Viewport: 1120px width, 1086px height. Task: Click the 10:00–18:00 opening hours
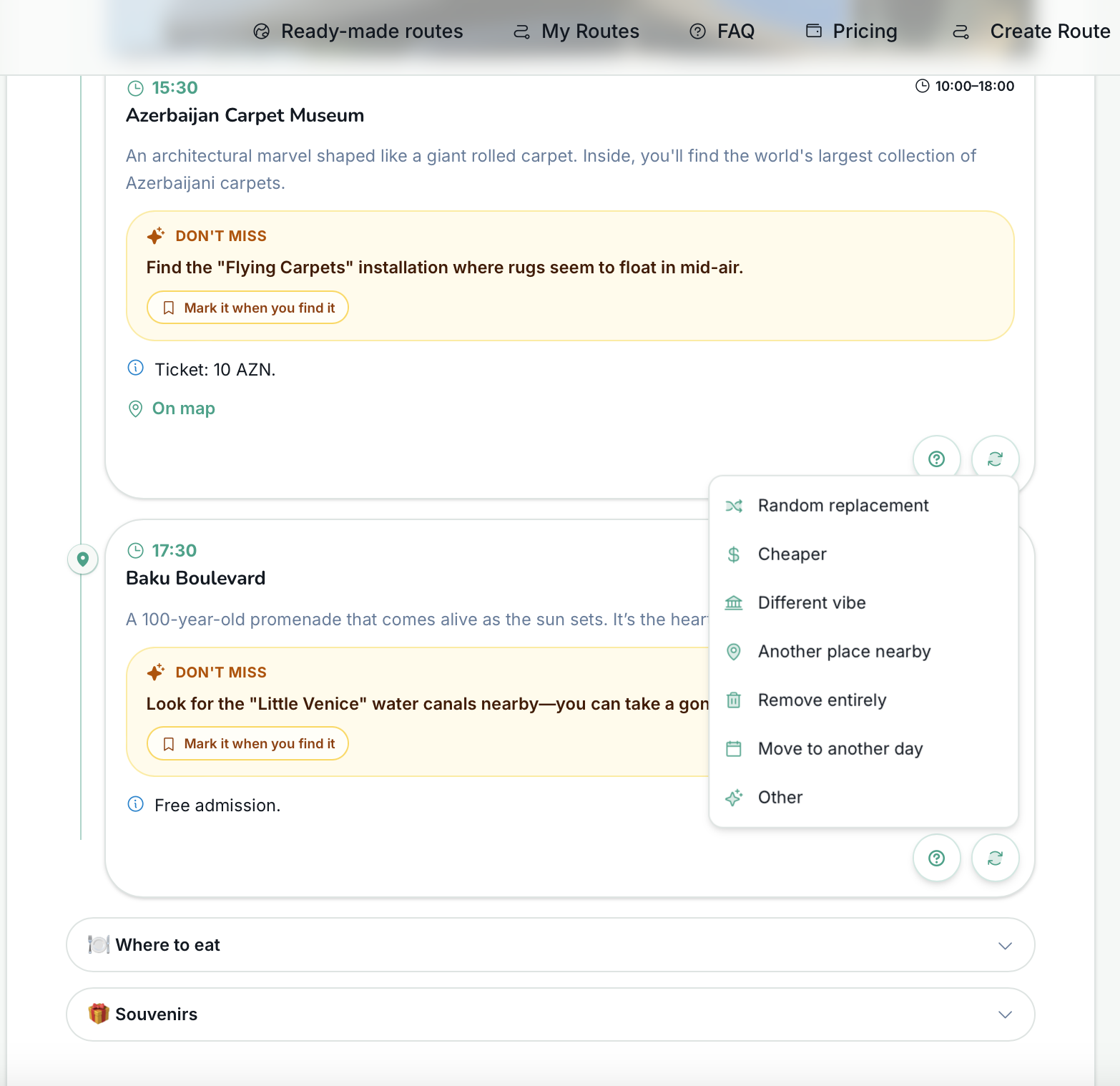pyautogui.click(x=975, y=86)
